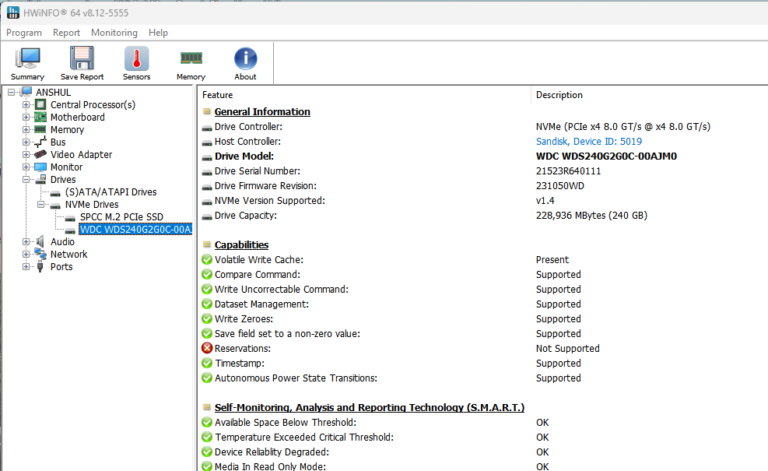Click the Bus tree node icon

point(40,142)
